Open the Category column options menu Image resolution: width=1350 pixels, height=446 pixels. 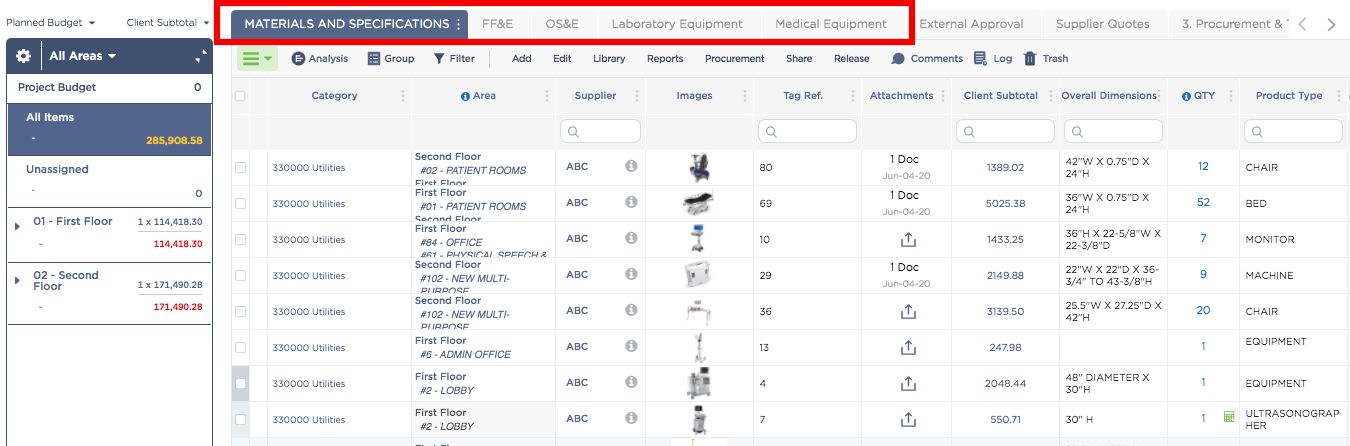pos(403,96)
